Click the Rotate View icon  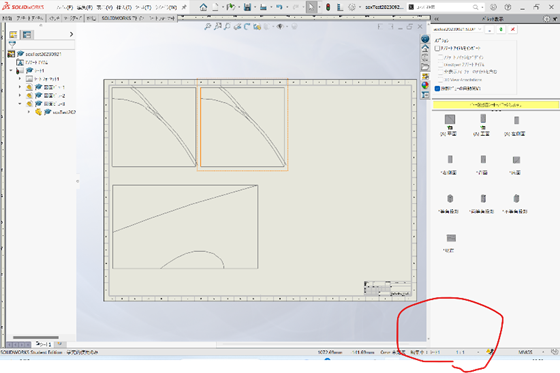tap(247, 26)
